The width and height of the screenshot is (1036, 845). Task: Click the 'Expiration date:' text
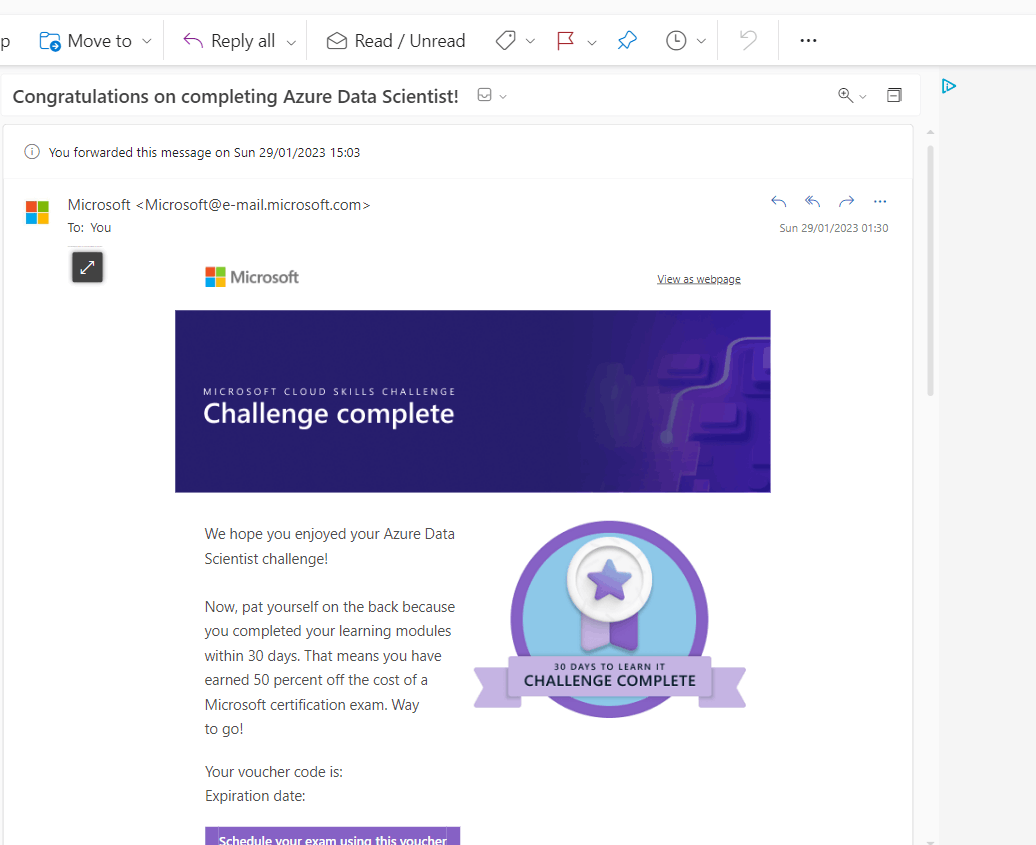coord(255,796)
